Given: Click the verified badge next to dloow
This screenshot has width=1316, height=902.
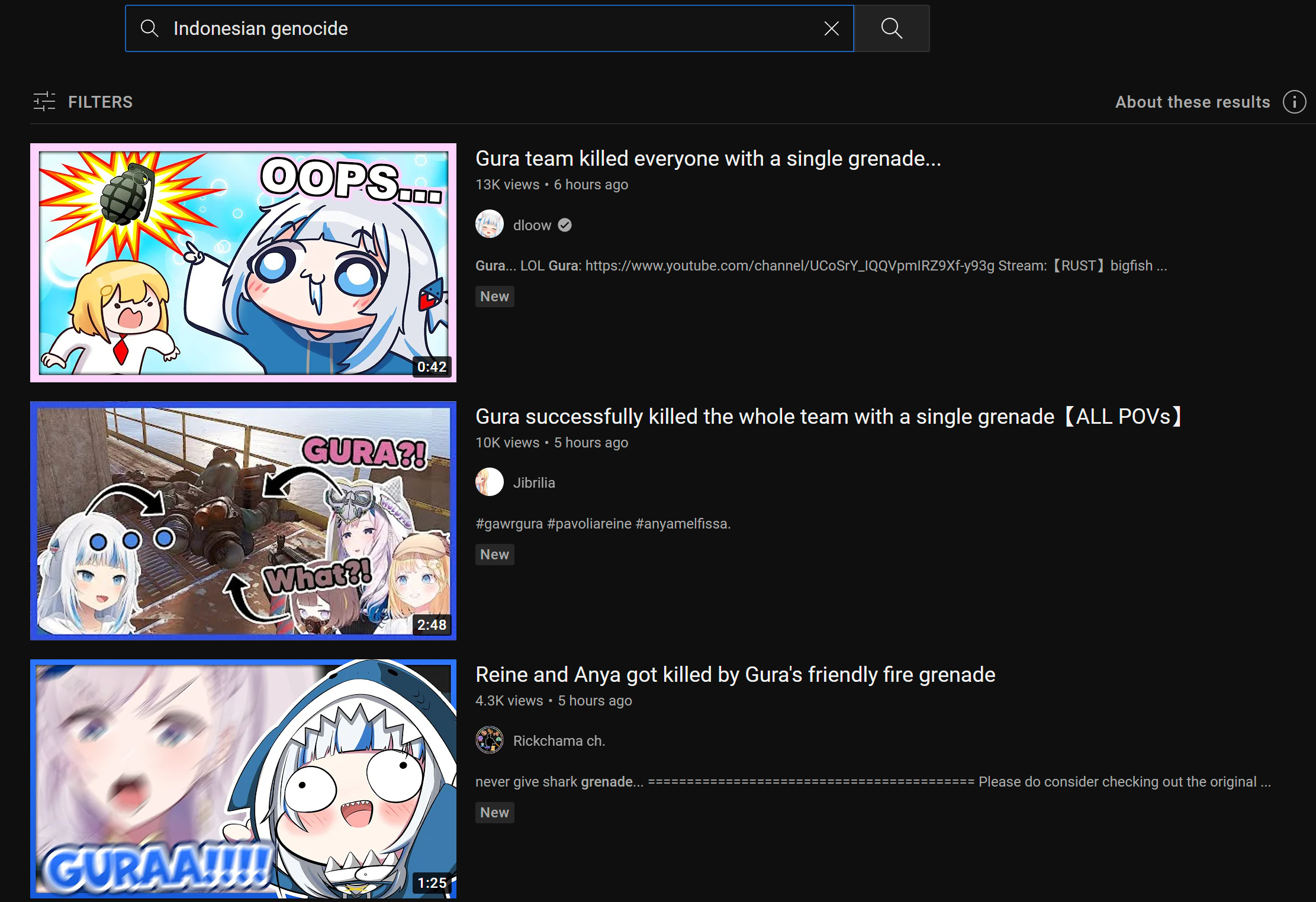Looking at the screenshot, I should [565, 225].
